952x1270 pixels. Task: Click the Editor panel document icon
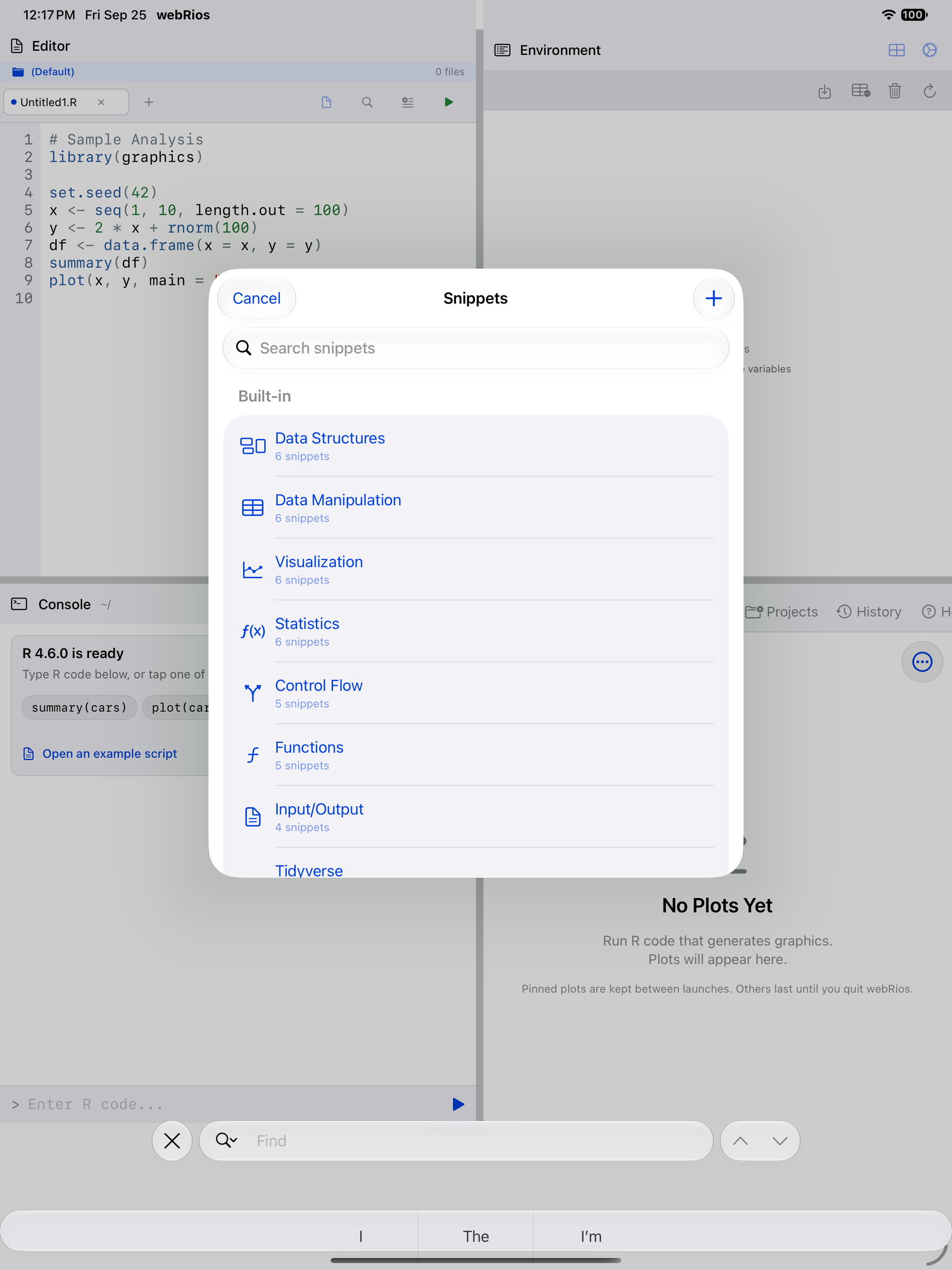pyautogui.click(x=17, y=46)
